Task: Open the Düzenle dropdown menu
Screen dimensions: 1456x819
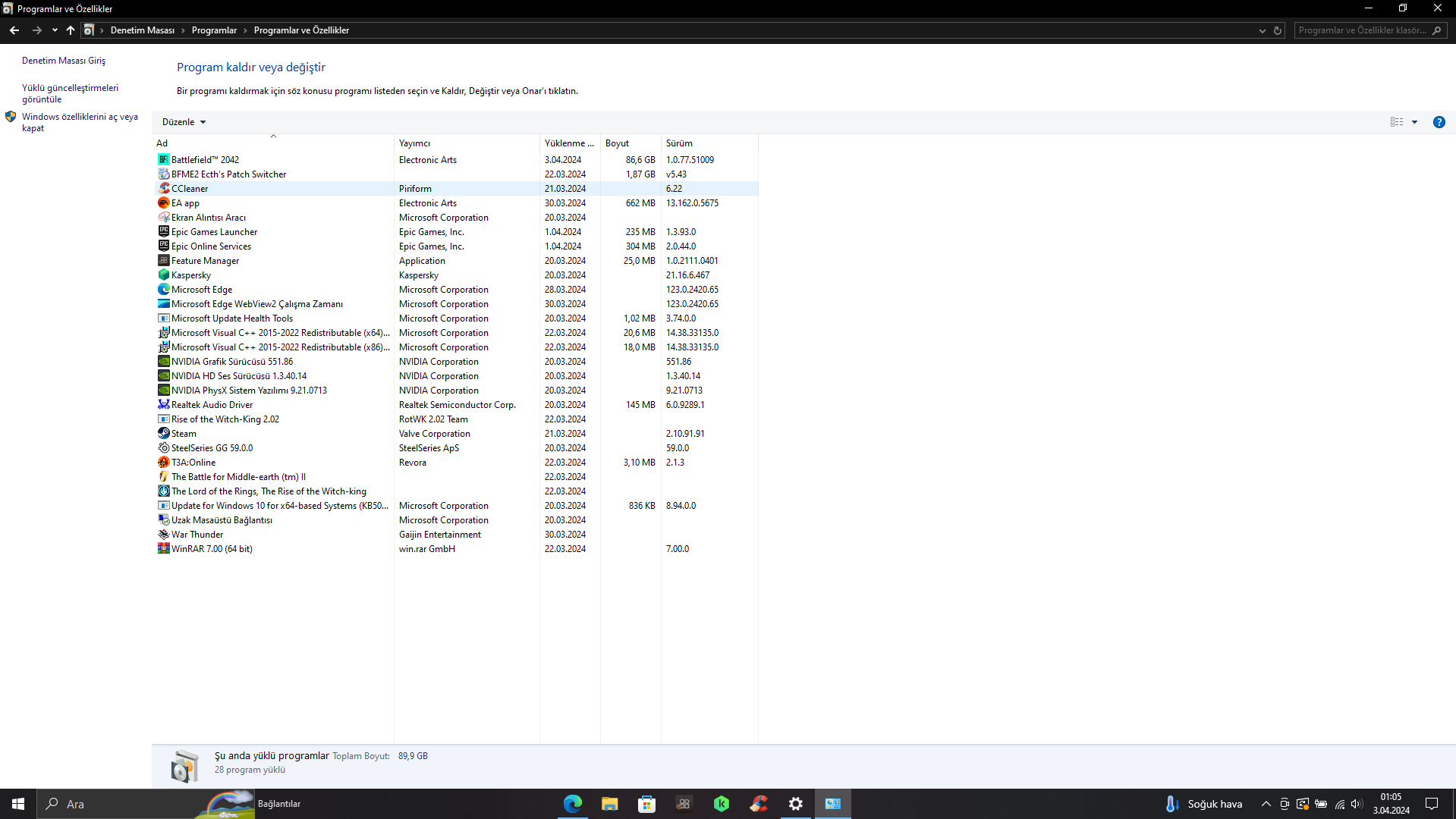Action: point(184,122)
